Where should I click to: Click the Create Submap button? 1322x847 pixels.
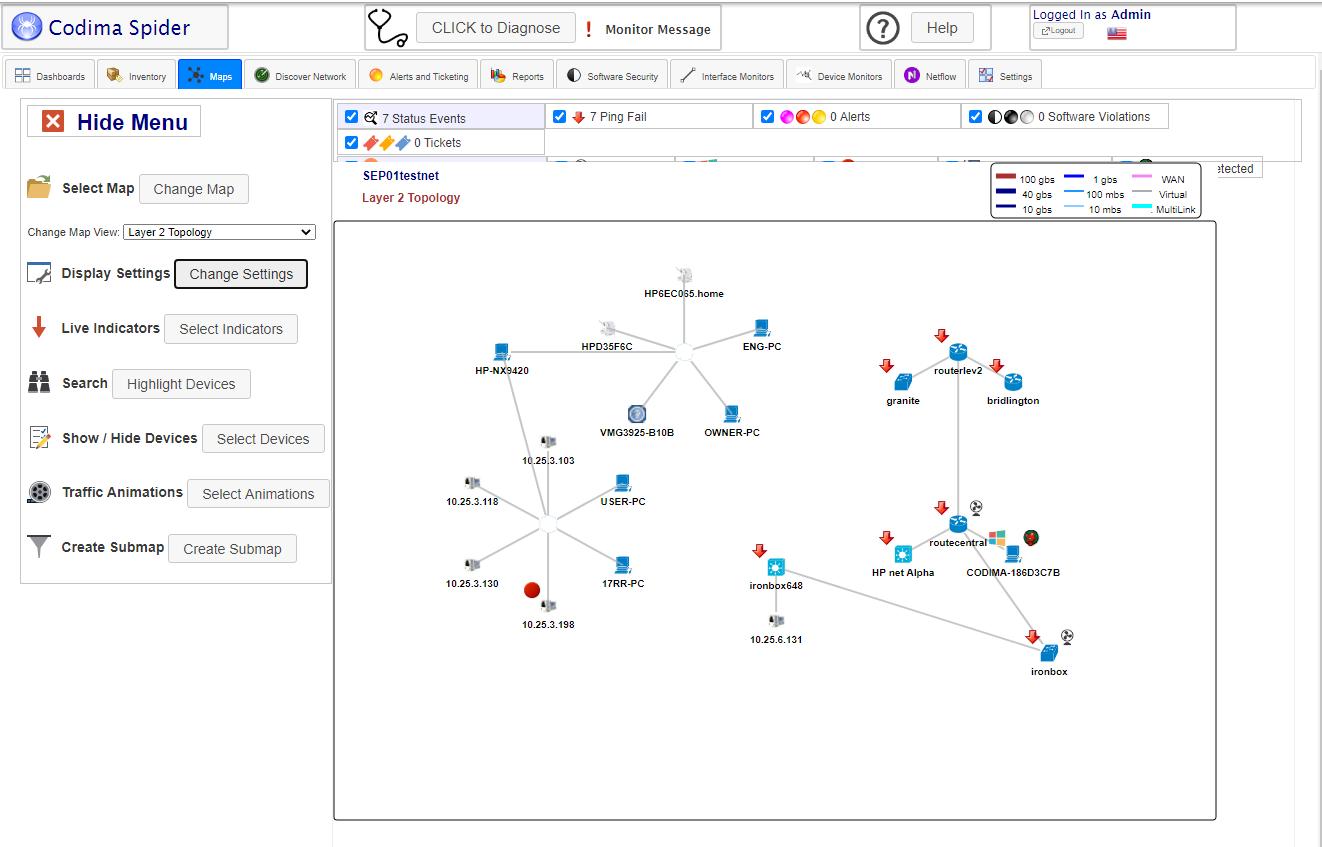tap(232, 549)
